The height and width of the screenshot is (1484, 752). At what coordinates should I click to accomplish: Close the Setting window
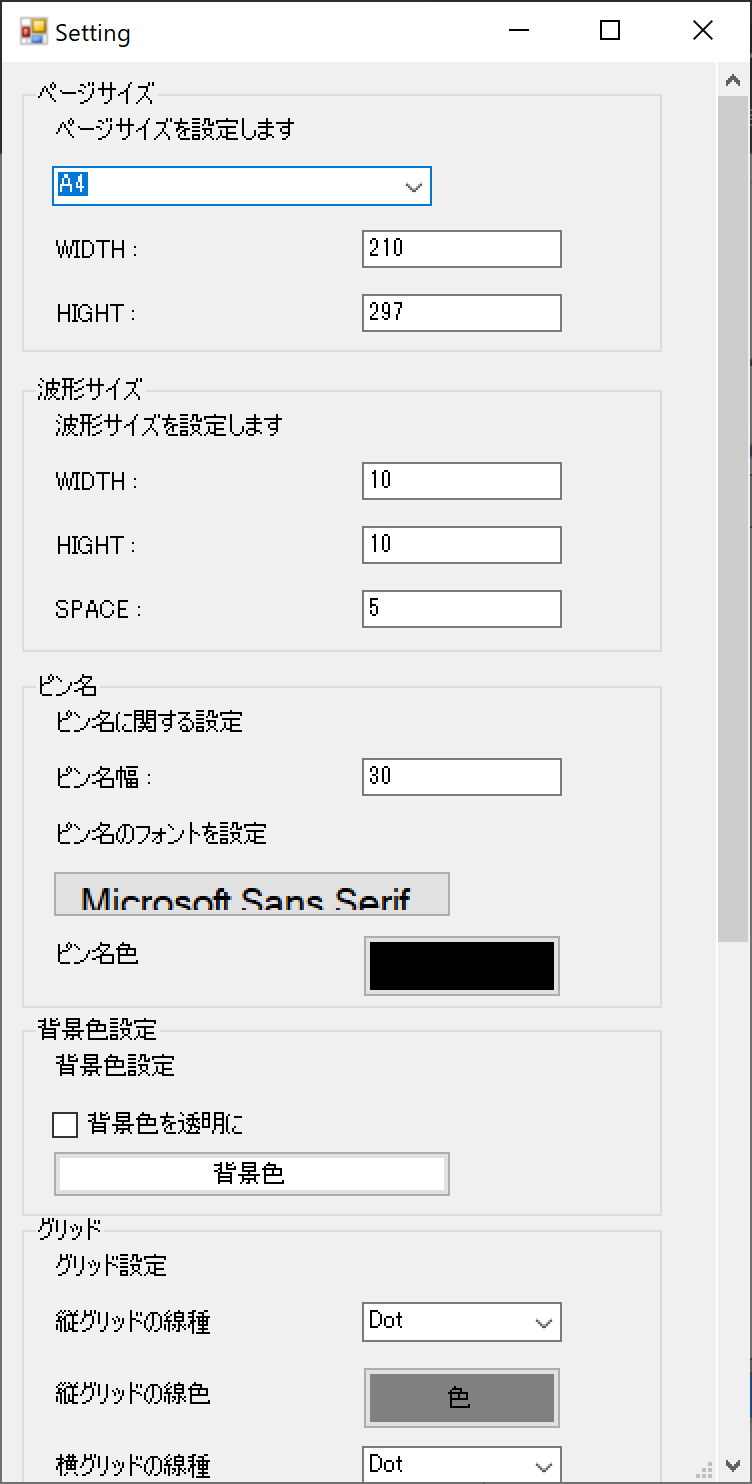click(x=703, y=31)
